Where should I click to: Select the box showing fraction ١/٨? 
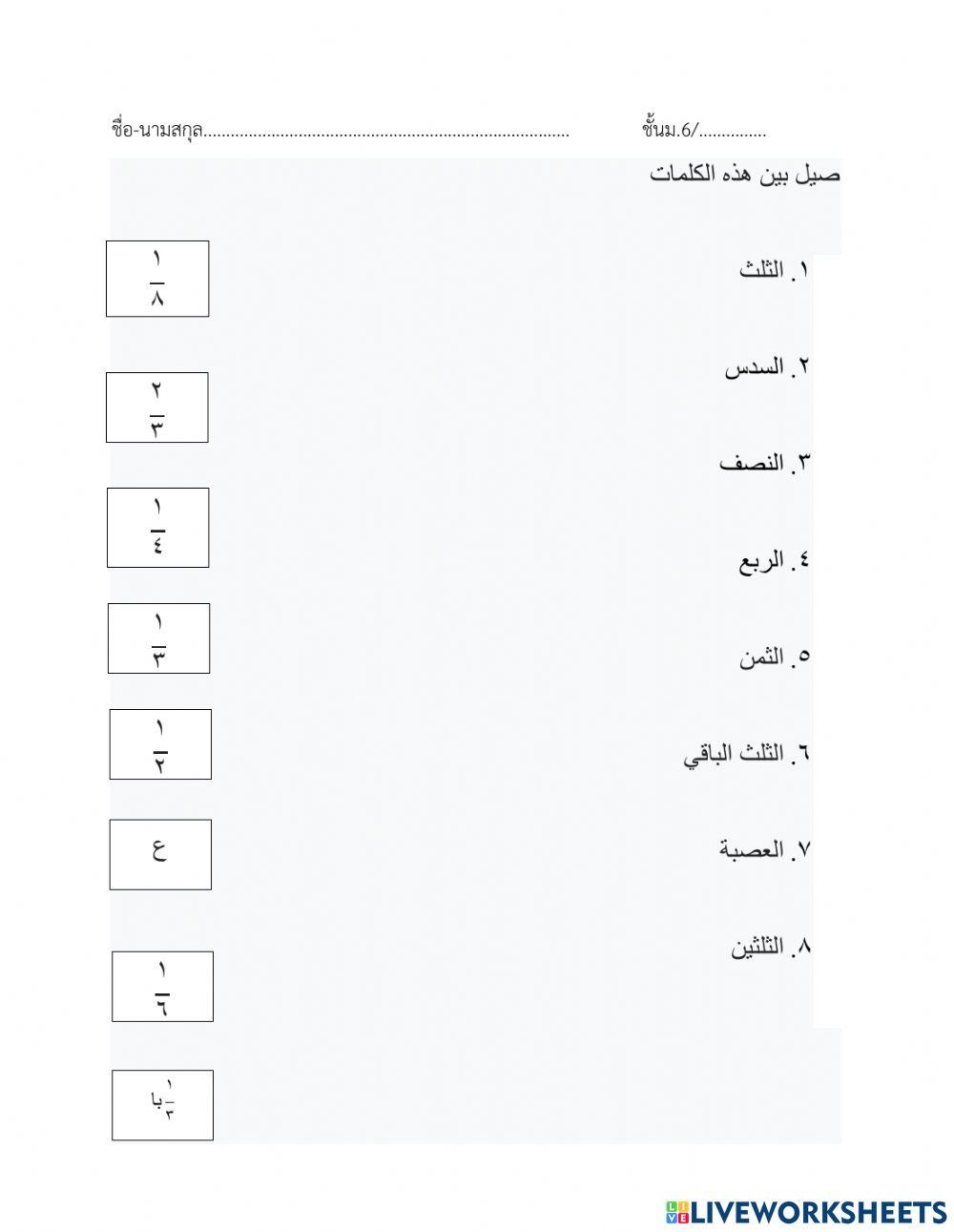tap(157, 279)
